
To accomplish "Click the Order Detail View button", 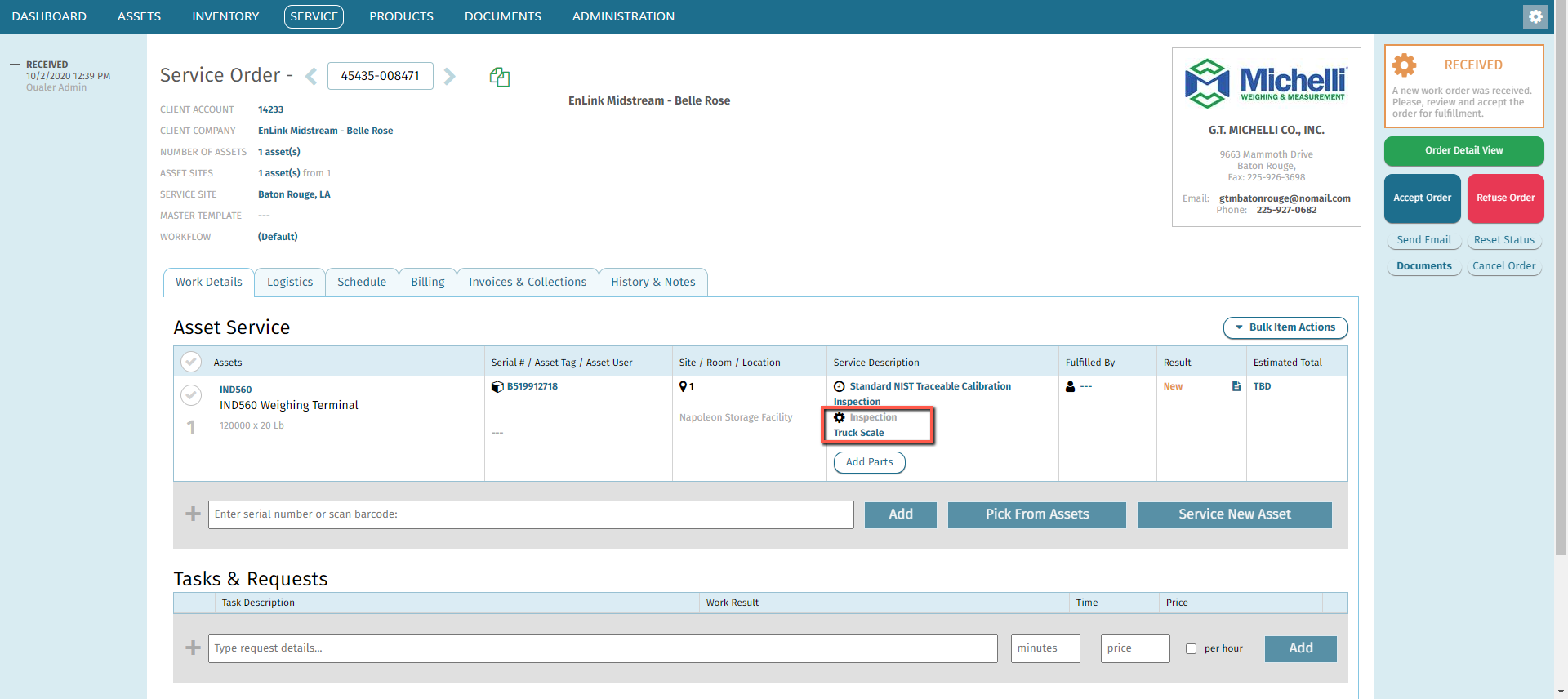I will pos(1463,151).
